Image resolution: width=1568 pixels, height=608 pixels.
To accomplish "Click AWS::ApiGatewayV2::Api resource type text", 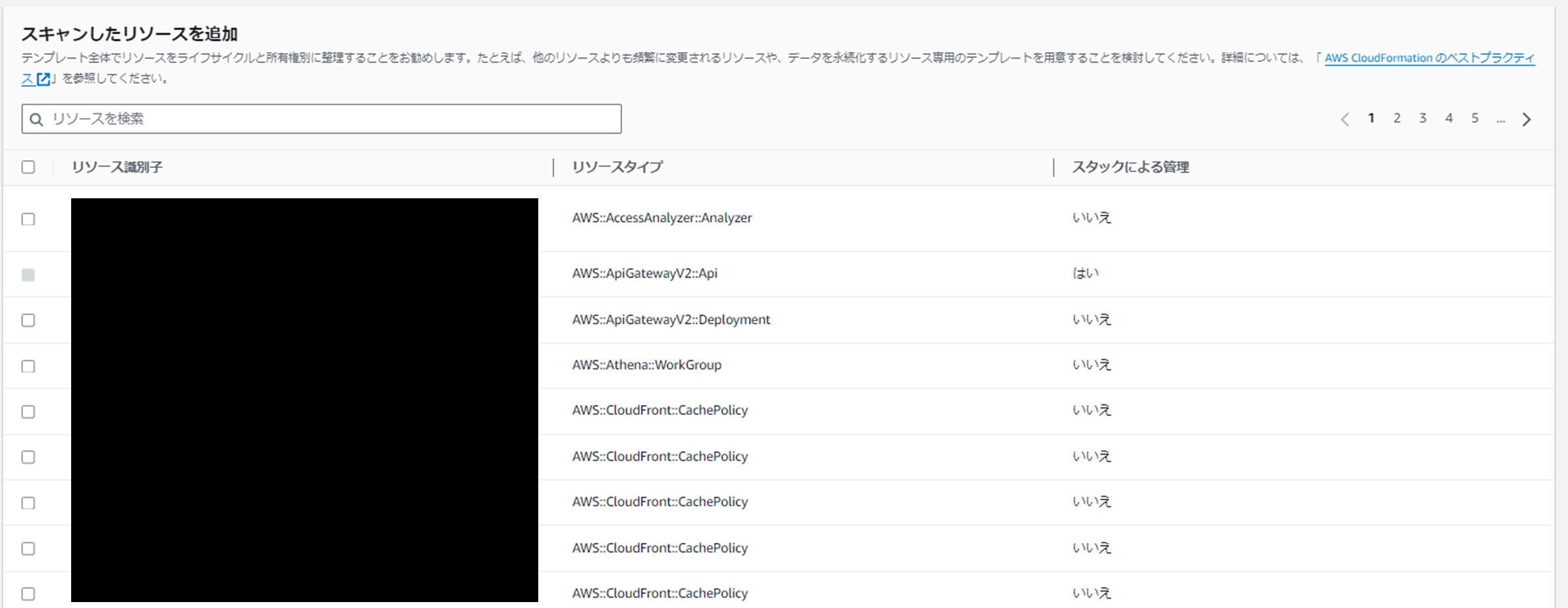I will (645, 273).
